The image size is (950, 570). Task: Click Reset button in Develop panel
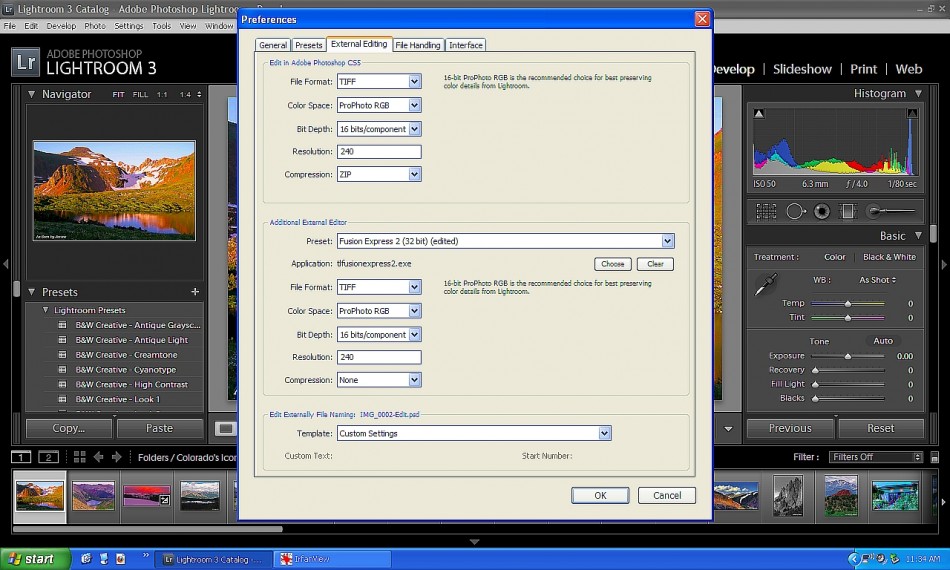880,428
